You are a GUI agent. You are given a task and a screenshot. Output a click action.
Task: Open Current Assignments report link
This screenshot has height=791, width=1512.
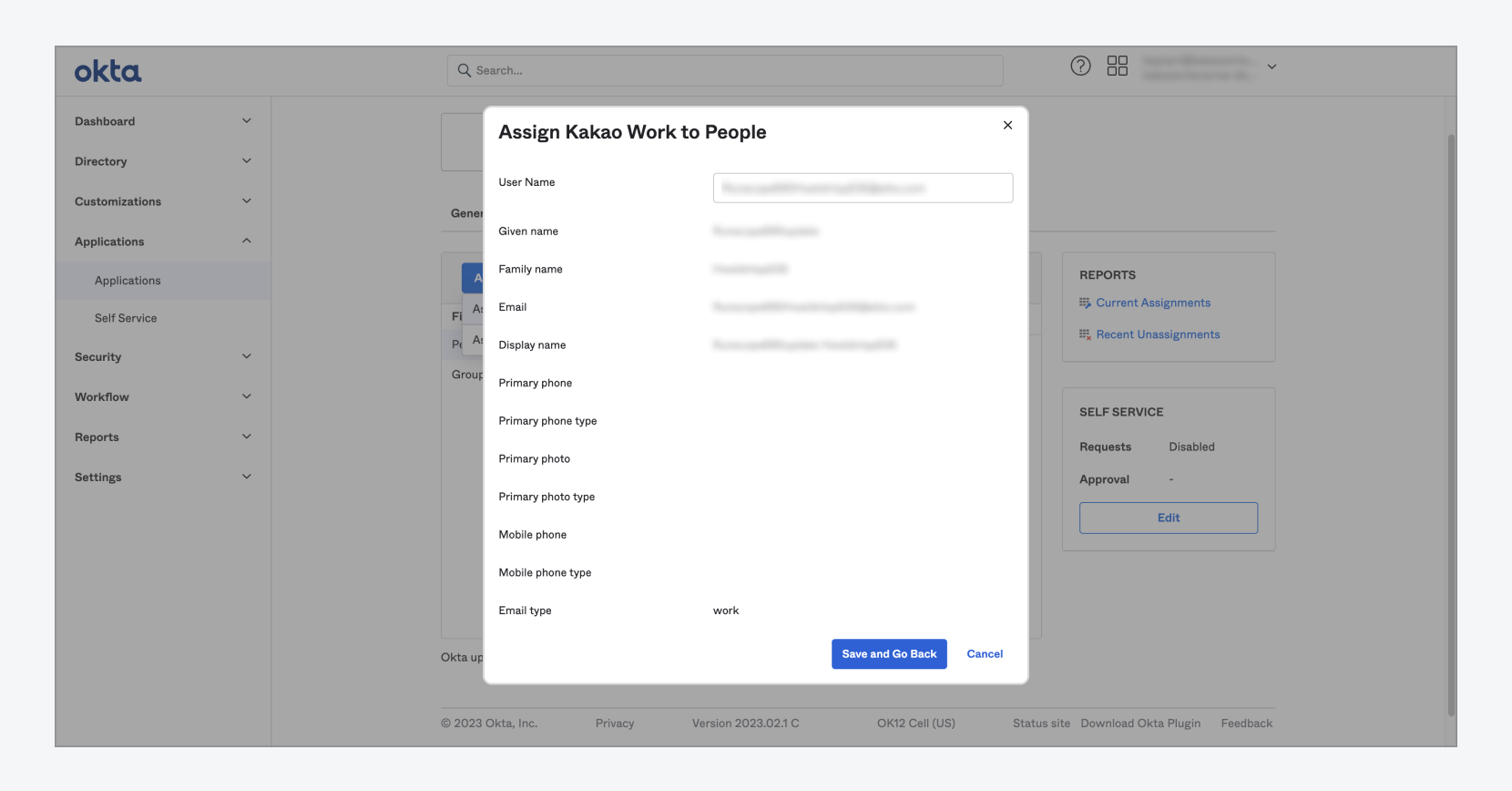pos(1153,303)
